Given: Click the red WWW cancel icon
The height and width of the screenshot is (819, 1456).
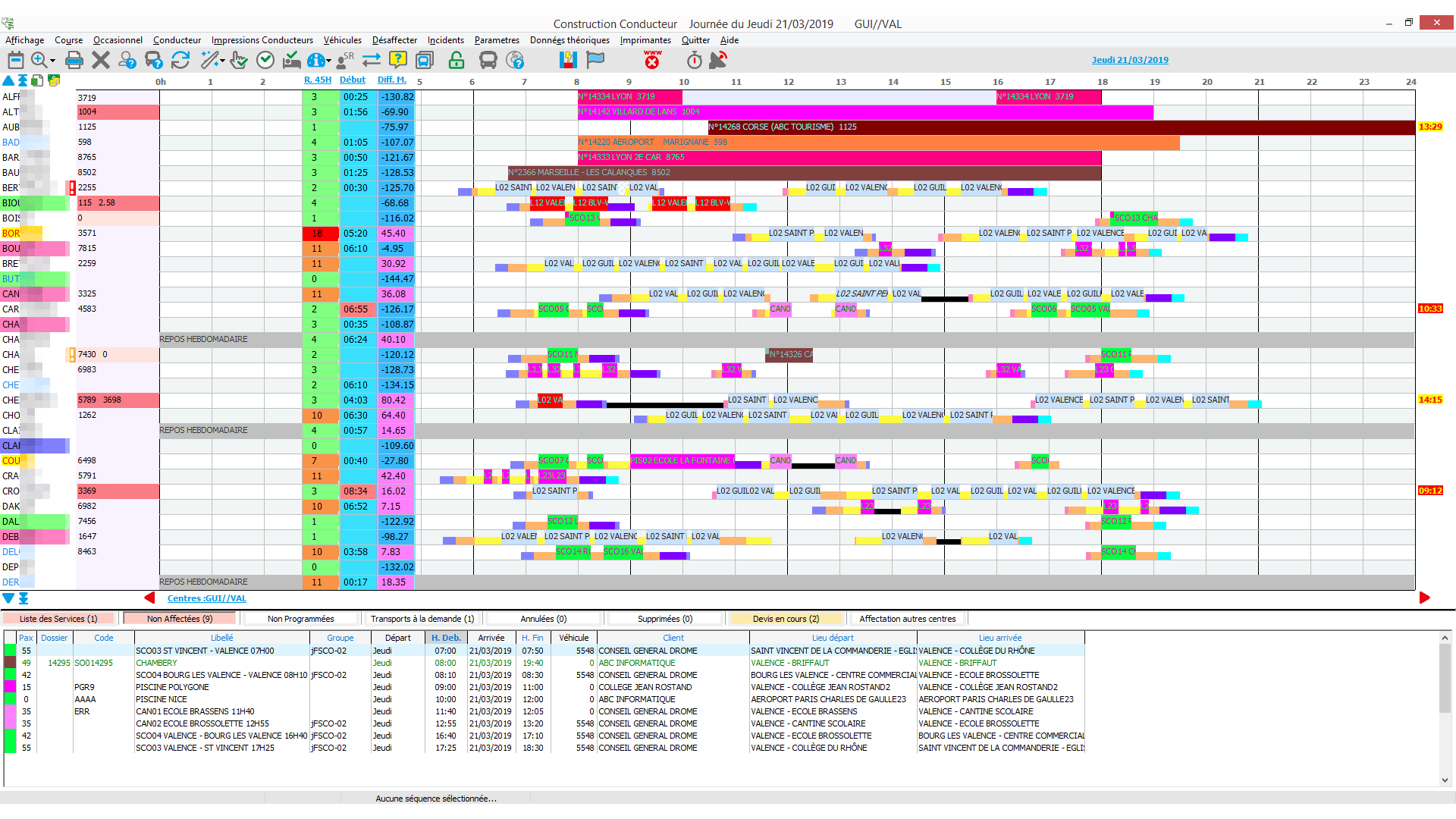Looking at the screenshot, I should pyautogui.click(x=652, y=60).
